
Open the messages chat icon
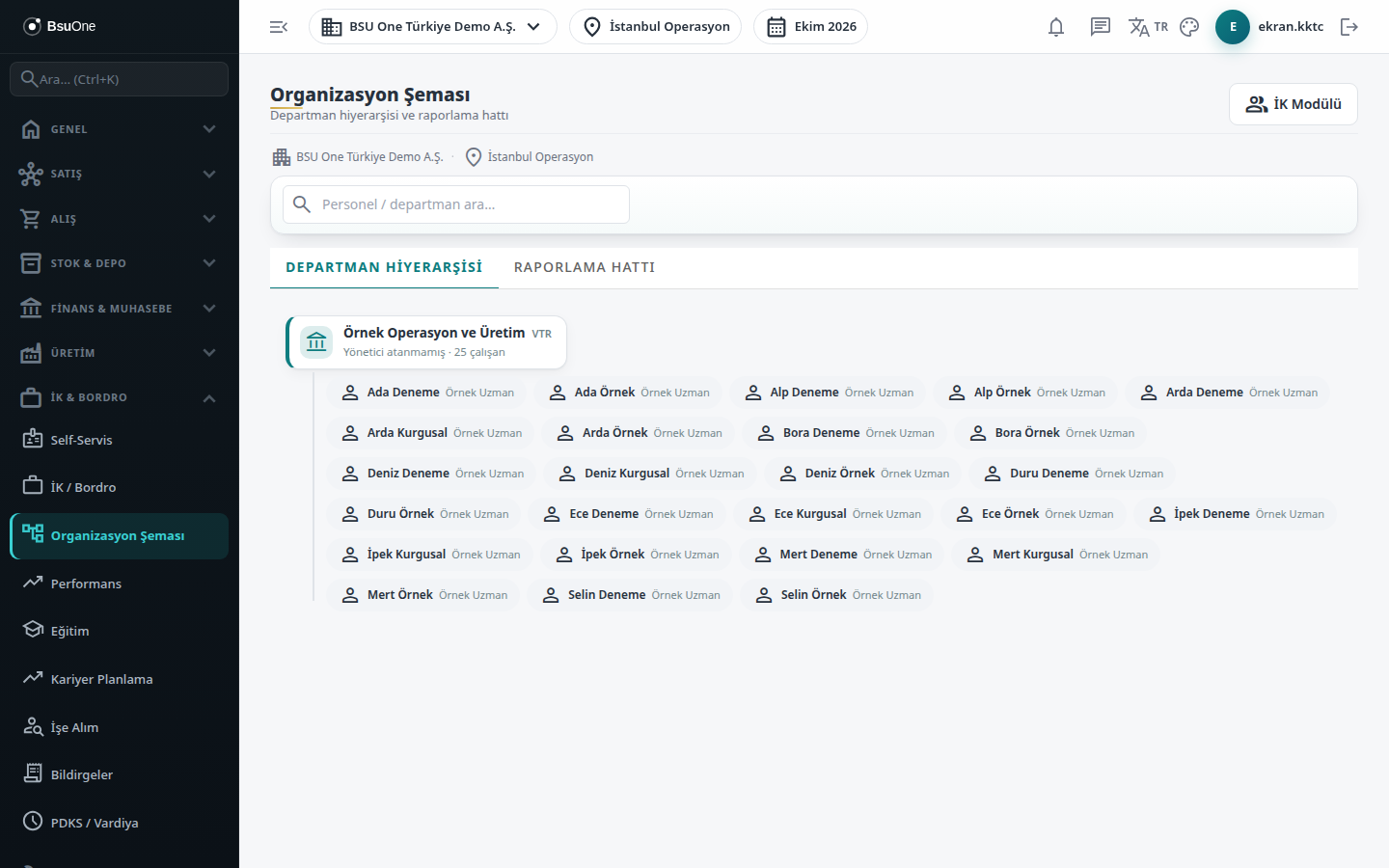[1101, 27]
